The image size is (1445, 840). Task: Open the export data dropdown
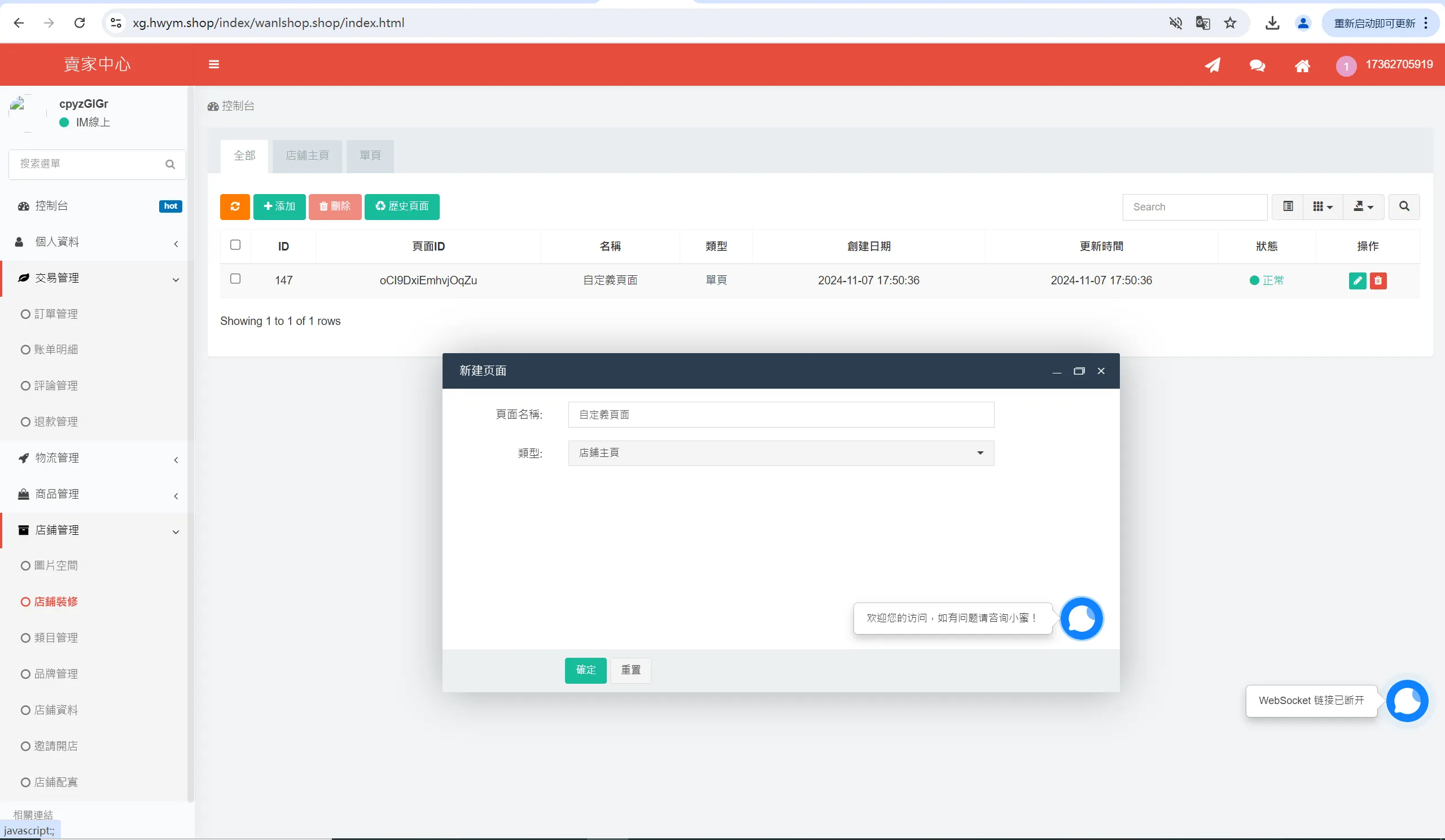1363,206
